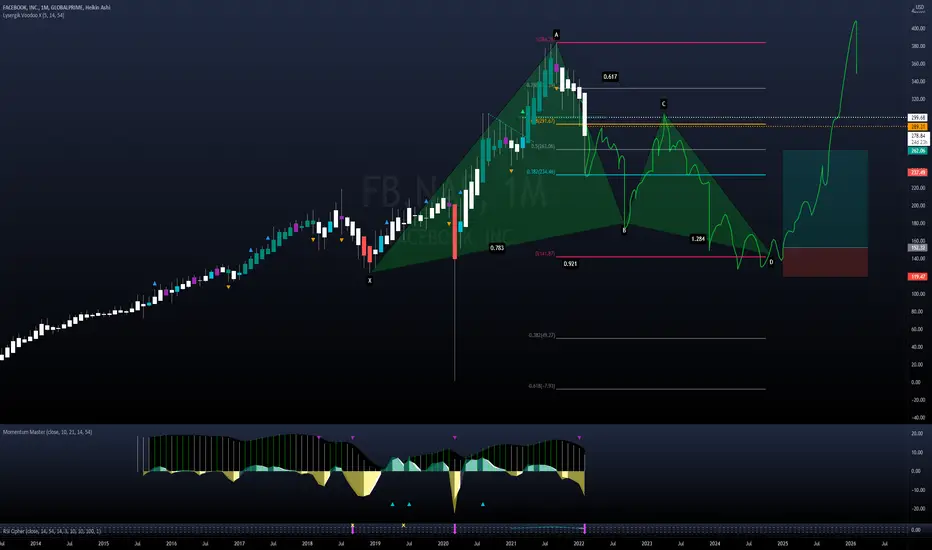Click the 0.921 ratio label

(x=570, y=263)
